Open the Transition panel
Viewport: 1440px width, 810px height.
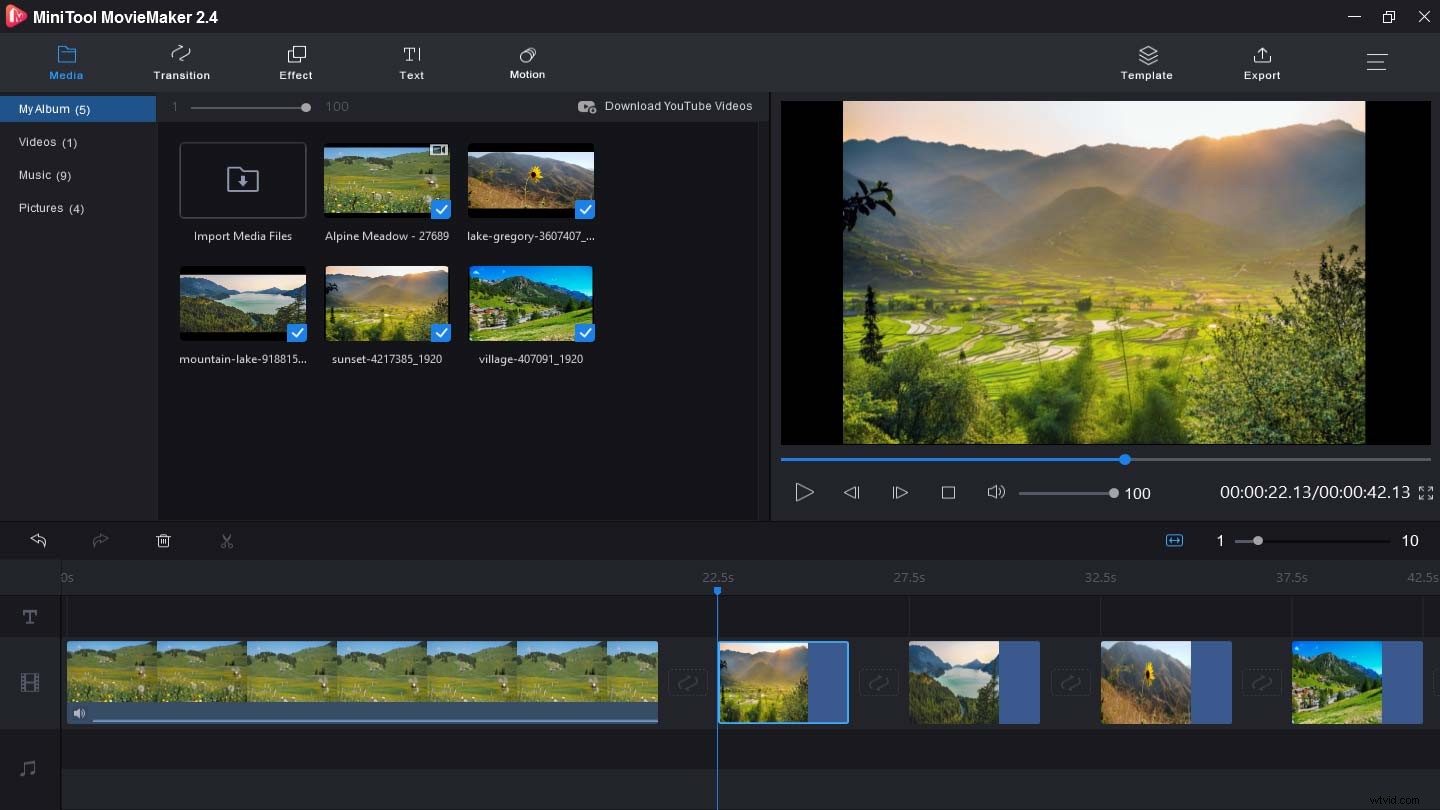point(181,62)
